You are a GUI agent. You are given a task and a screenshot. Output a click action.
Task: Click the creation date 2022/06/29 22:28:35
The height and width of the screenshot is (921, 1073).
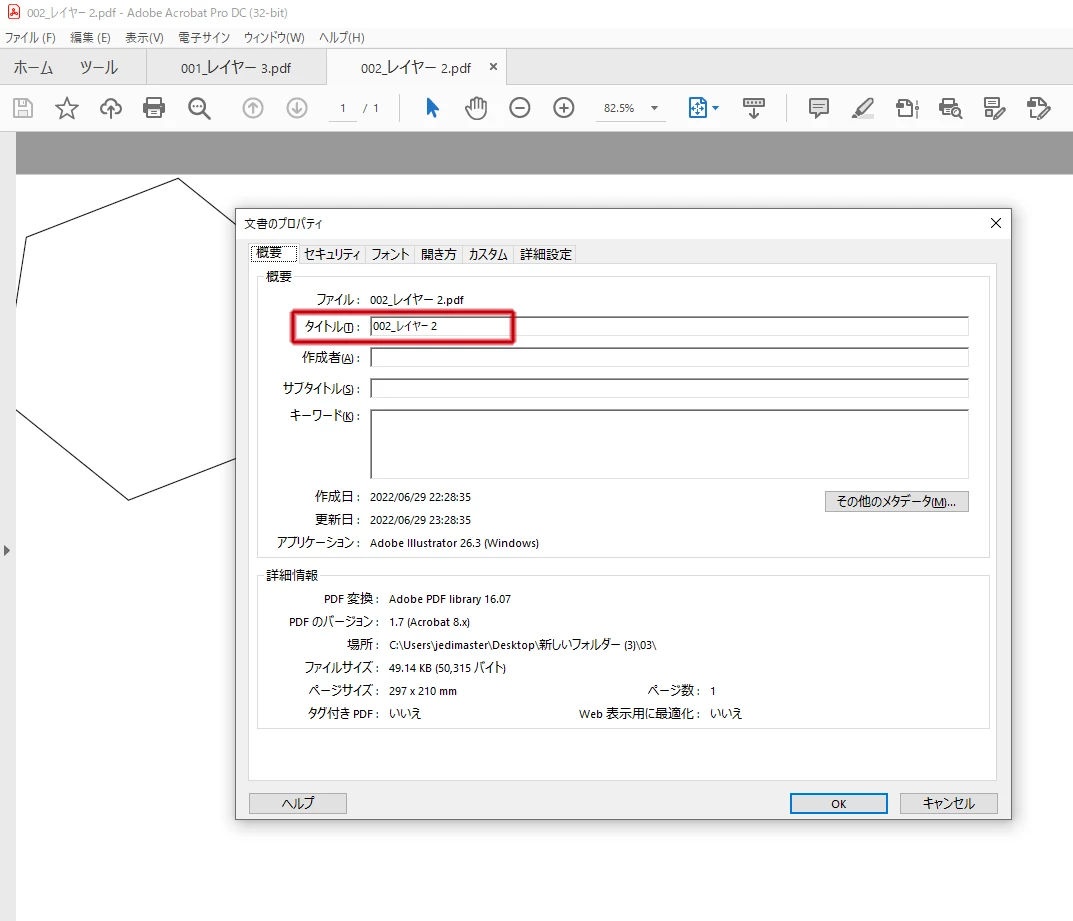420,497
